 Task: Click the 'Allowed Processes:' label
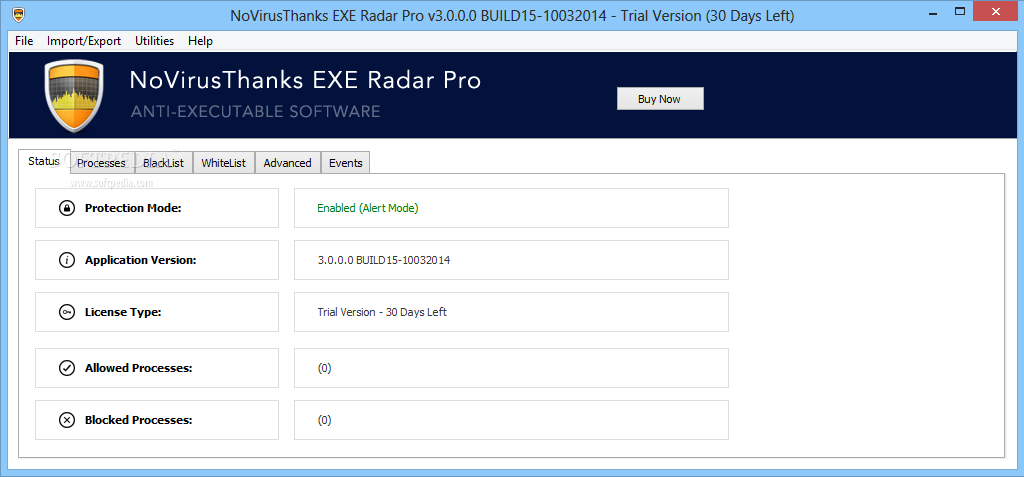(x=138, y=368)
